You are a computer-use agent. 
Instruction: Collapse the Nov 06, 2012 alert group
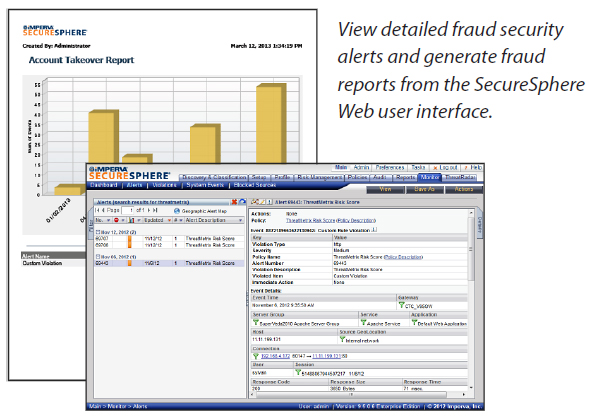pos(98,257)
